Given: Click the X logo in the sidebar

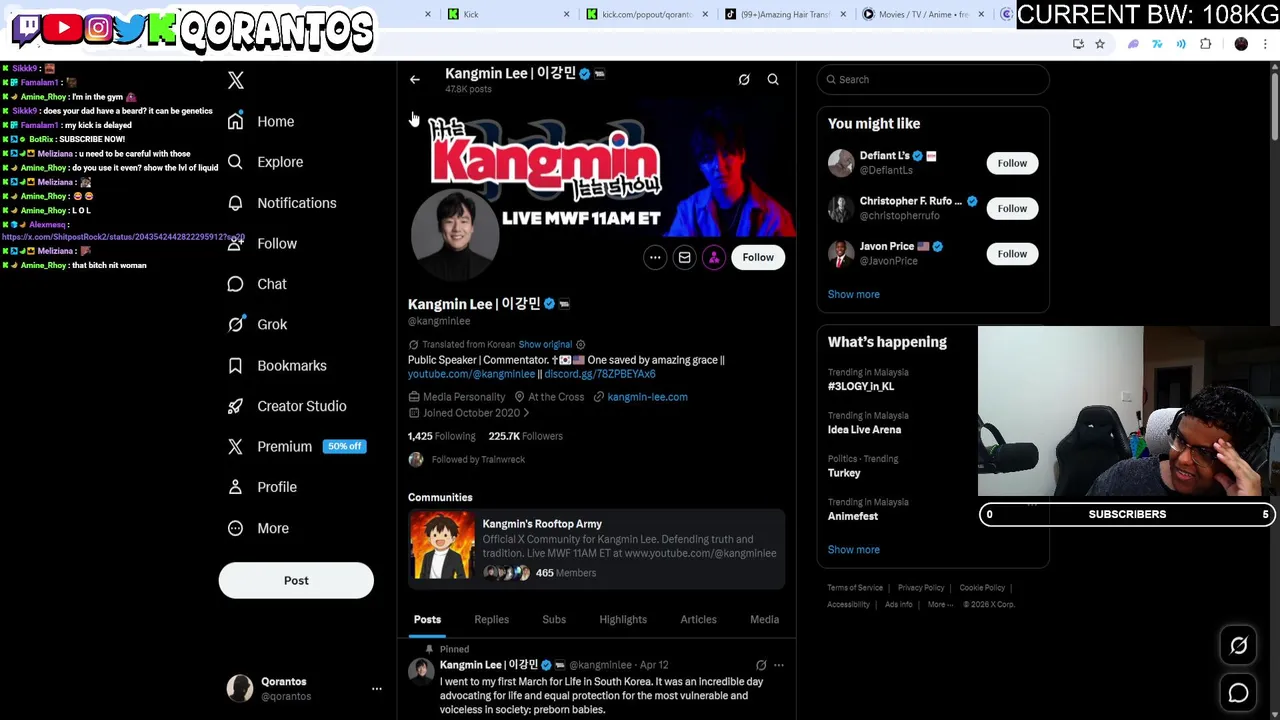Looking at the screenshot, I should click(x=236, y=81).
